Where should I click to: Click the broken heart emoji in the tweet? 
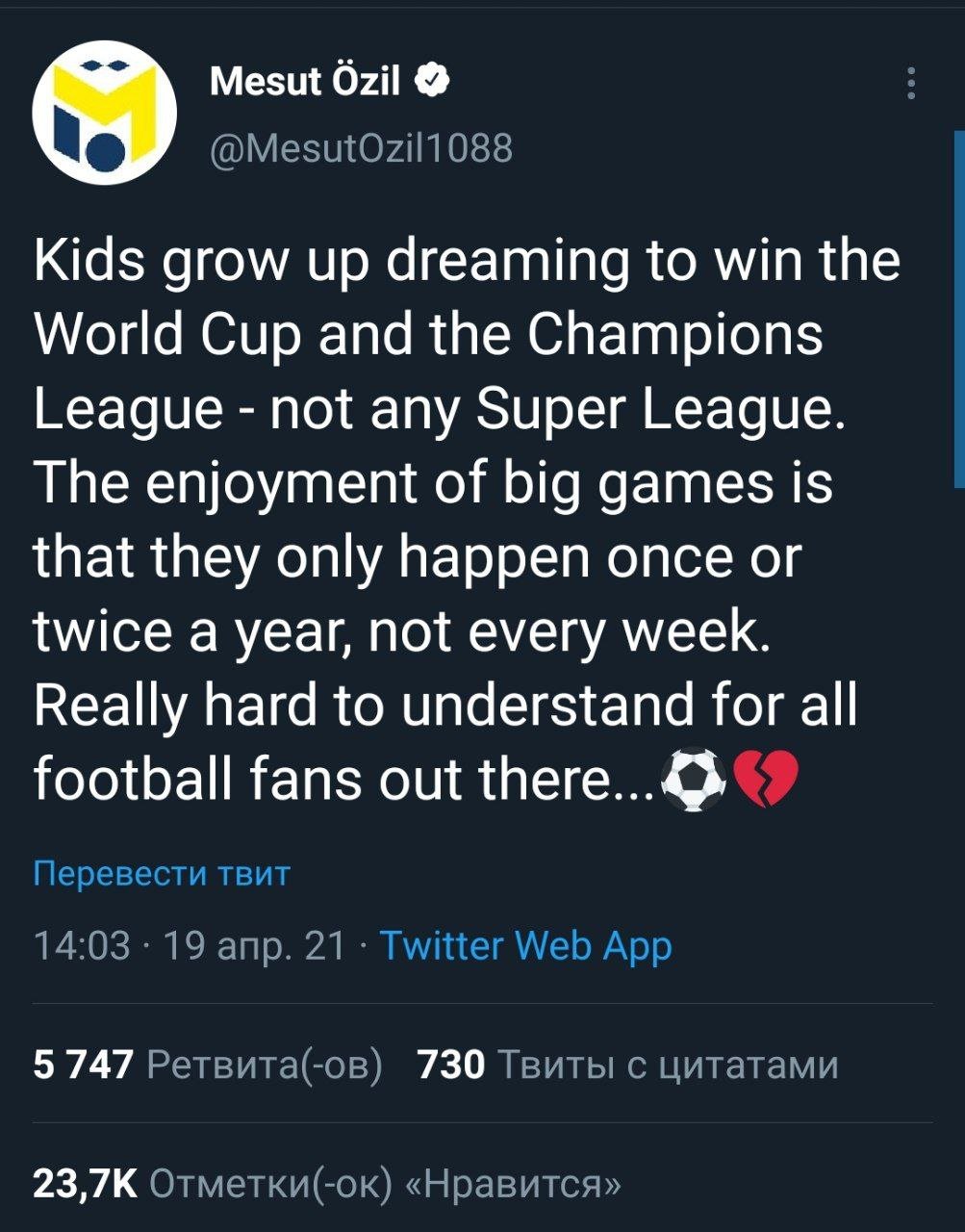click(765, 778)
